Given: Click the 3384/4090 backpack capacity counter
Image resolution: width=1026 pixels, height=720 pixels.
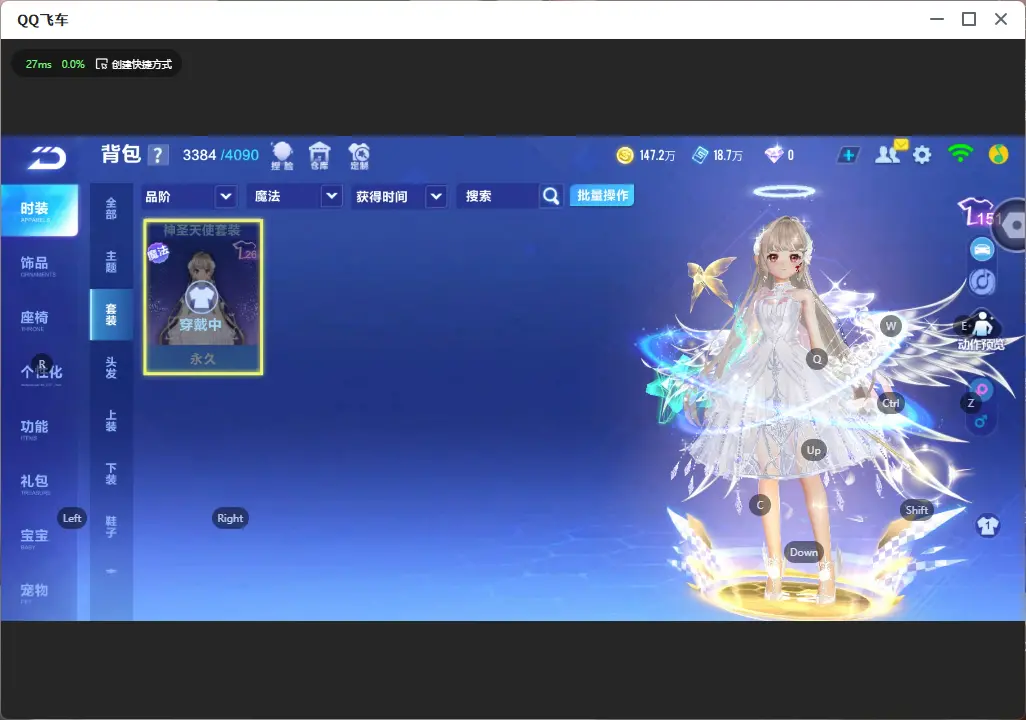Looking at the screenshot, I should [x=221, y=155].
